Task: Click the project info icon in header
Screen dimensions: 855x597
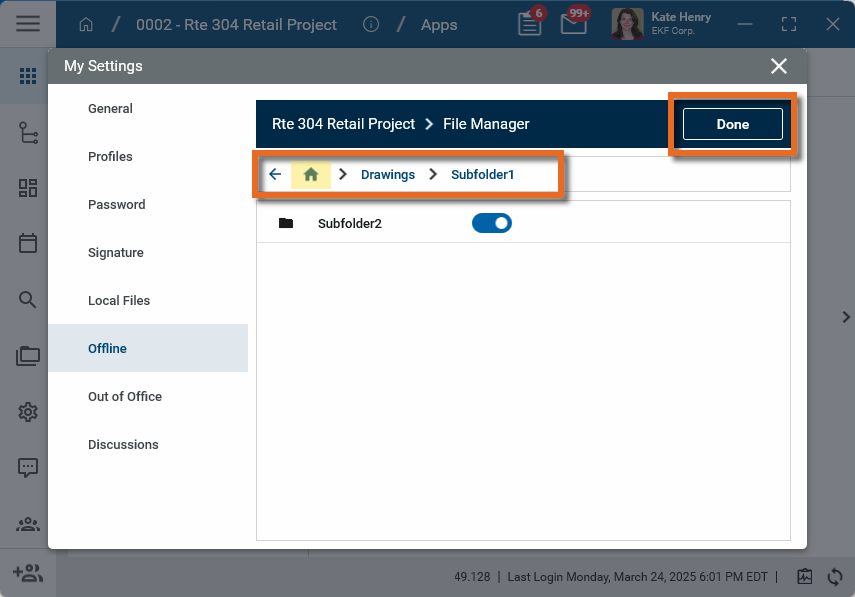Action: point(371,24)
